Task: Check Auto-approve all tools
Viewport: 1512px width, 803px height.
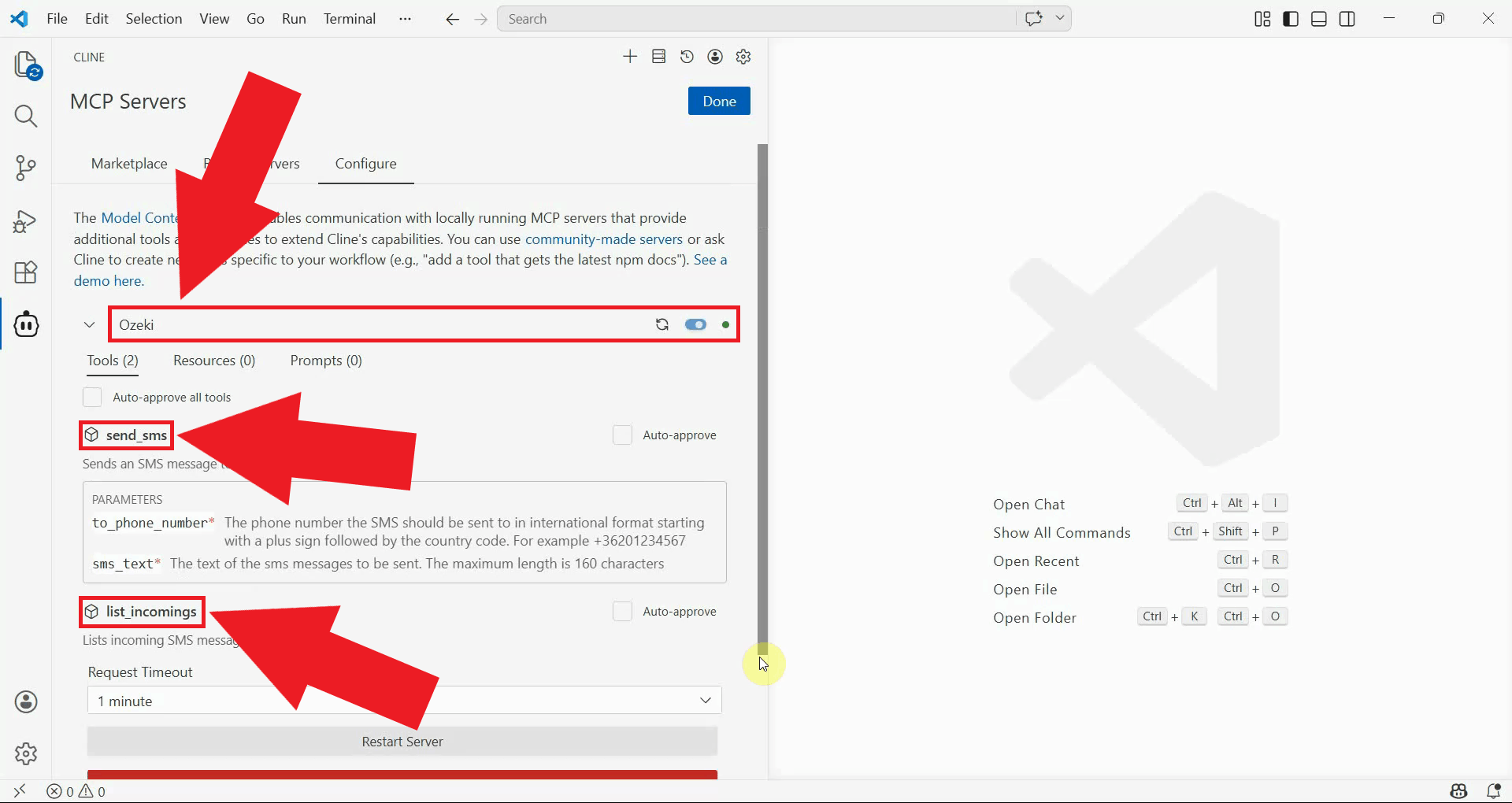Action: tap(92, 397)
